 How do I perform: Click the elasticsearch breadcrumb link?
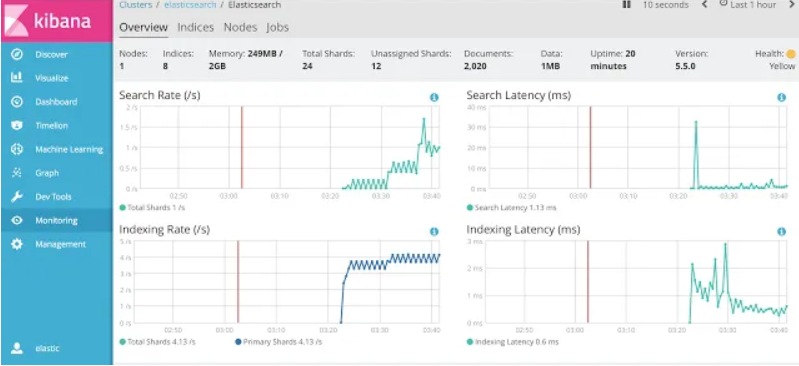(x=190, y=5)
